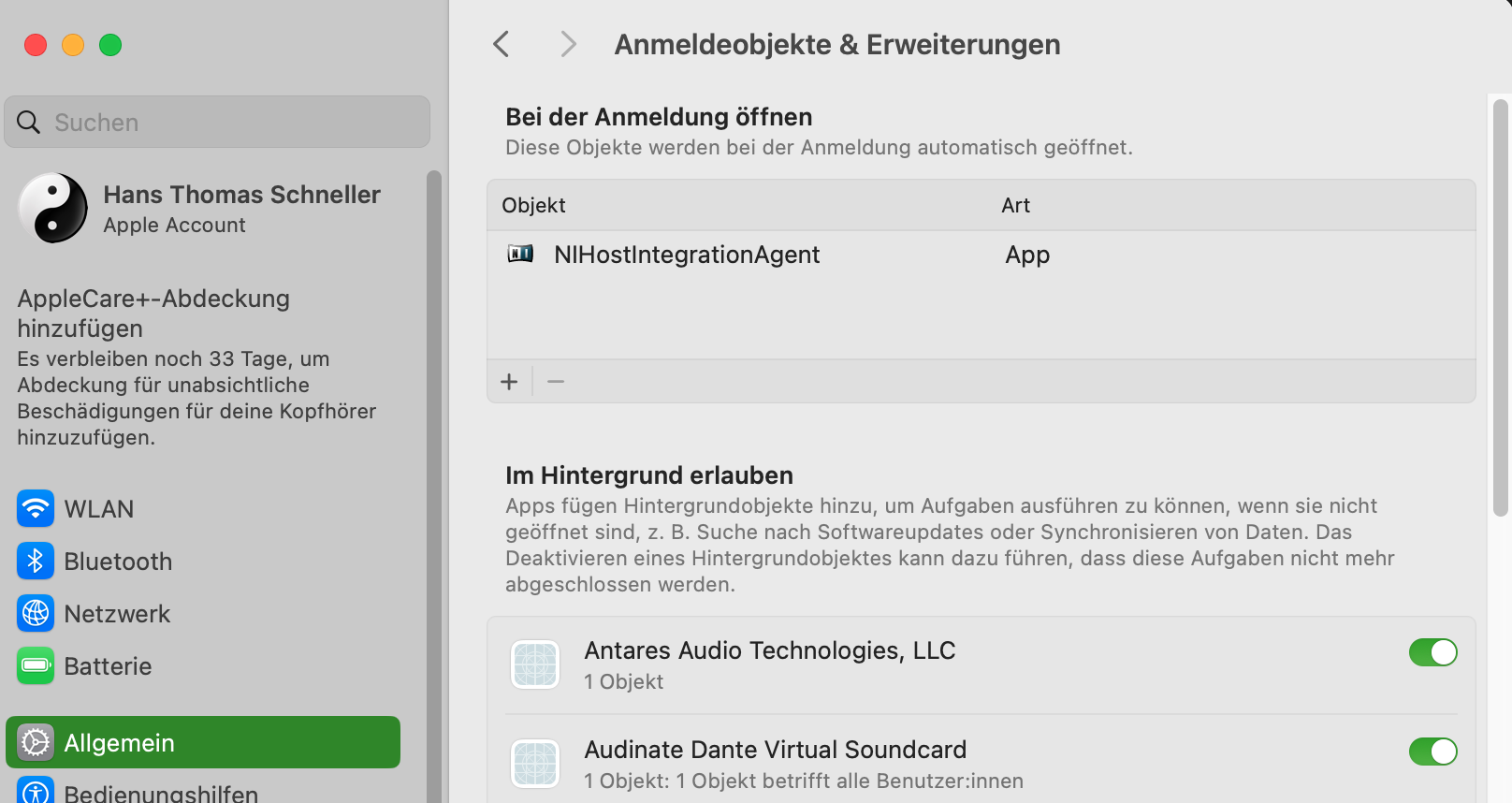Click the WLAN wifi icon

[36, 509]
